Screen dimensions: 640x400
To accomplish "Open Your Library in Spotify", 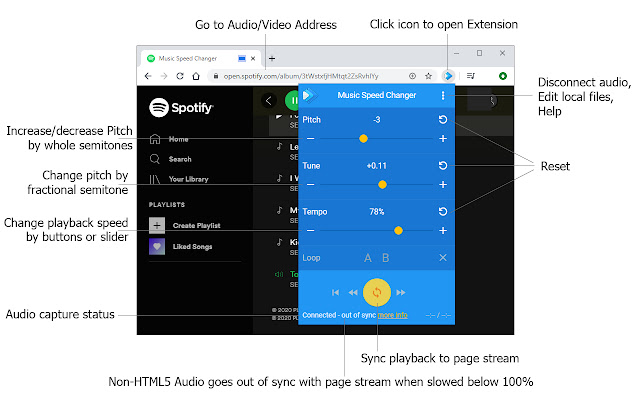I will click(179, 179).
